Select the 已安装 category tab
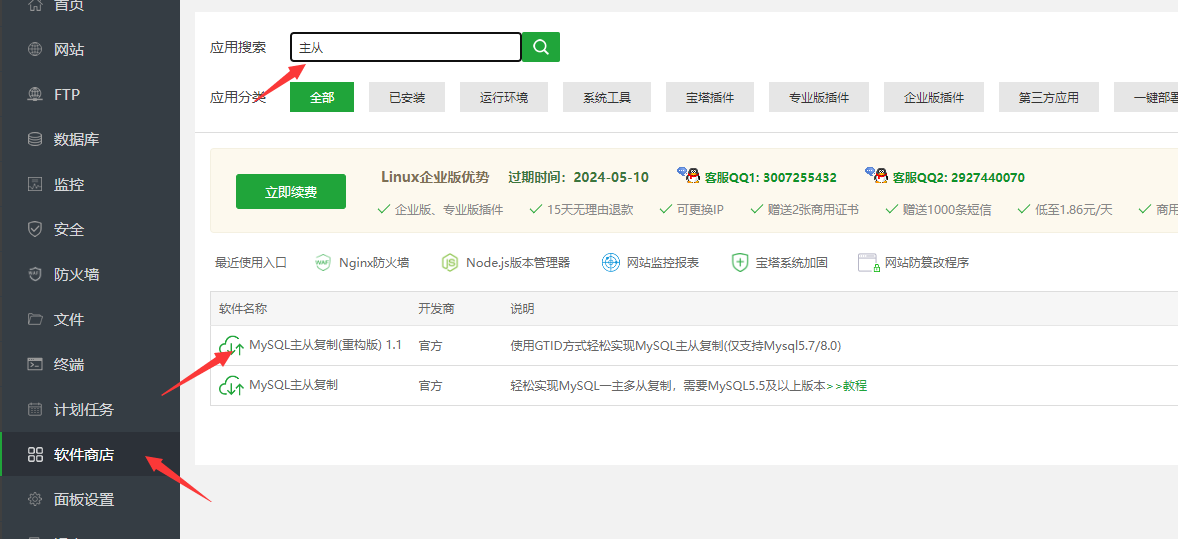This screenshot has width=1178, height=539. point(407,97)
